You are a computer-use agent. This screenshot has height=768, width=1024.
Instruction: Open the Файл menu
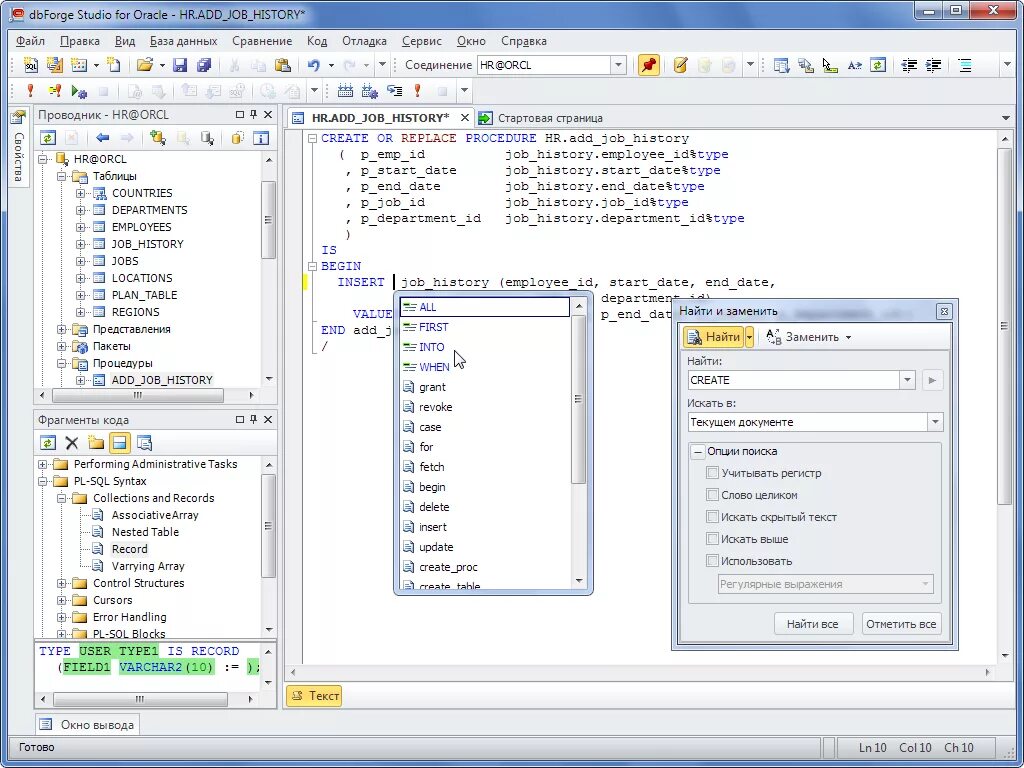(x=30, y=41)
